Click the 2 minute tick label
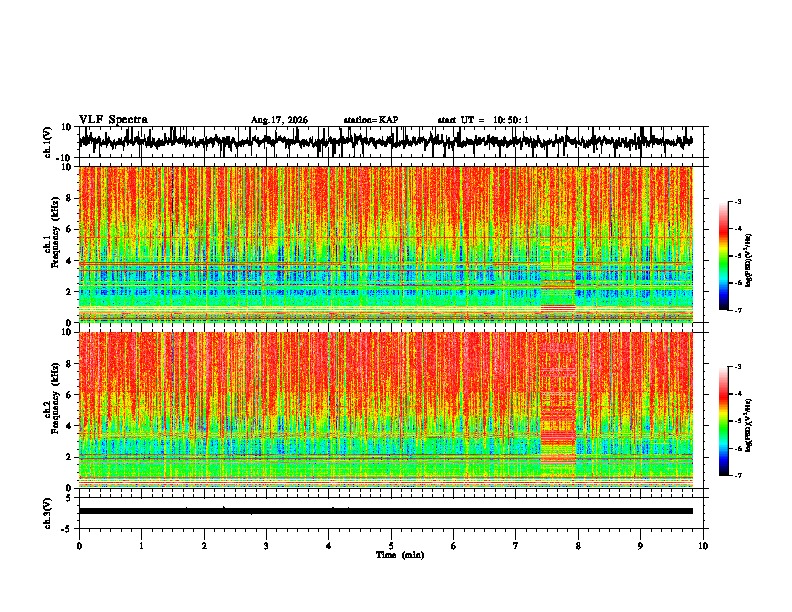The width and height of the screenshot is (792, 612). (x=204, y=546)
